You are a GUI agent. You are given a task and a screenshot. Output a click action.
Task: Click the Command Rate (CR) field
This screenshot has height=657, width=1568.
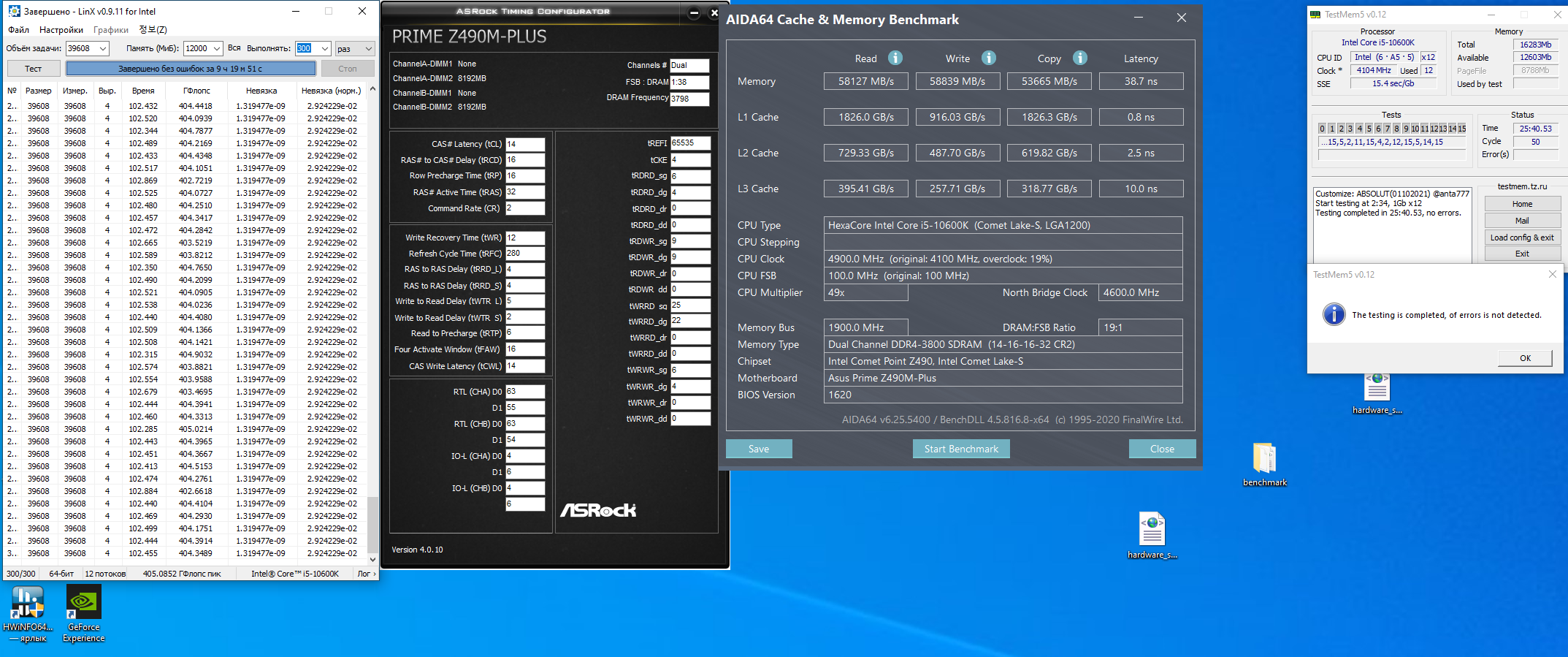pyautogui.click(x=525, y=208)
